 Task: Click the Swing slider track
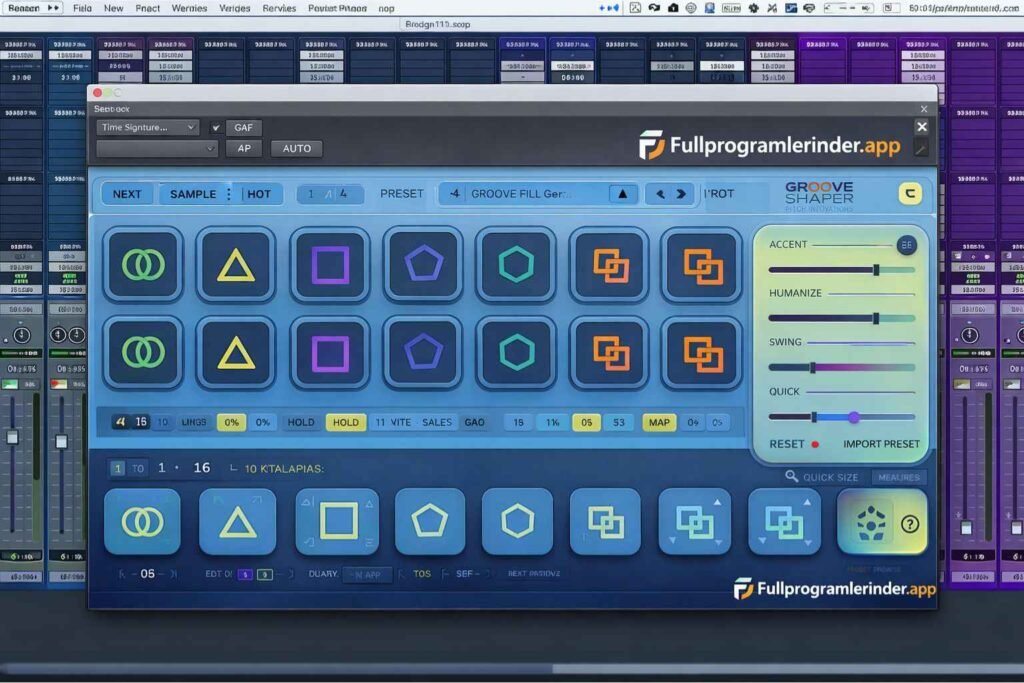click(x=841, y=367)
